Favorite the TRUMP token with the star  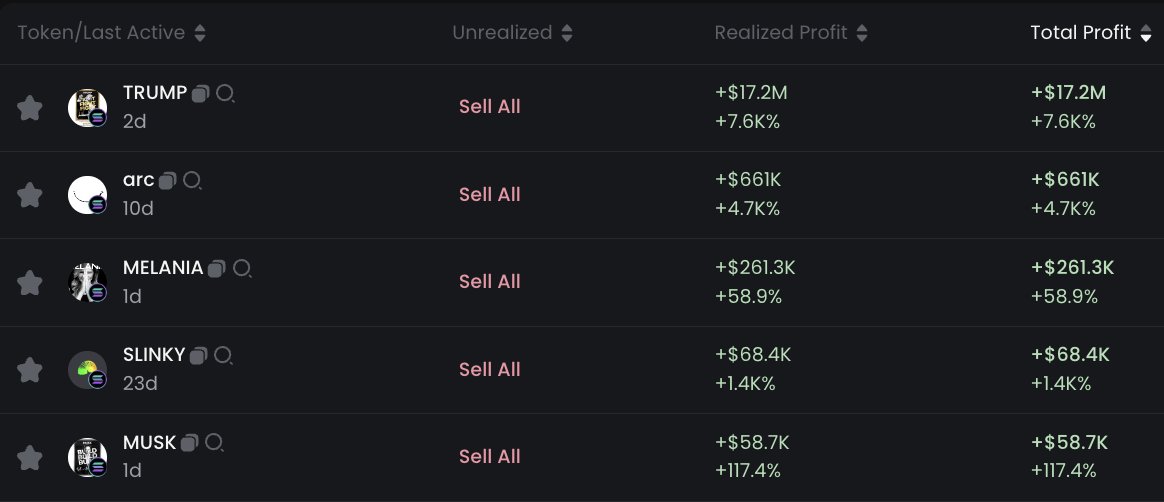30,108
